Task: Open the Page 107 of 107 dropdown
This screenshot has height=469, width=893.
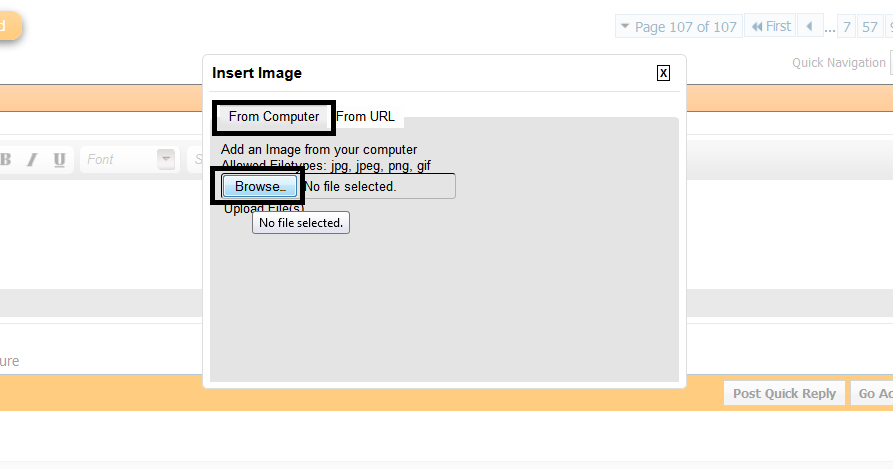Action: coord(678,27)
